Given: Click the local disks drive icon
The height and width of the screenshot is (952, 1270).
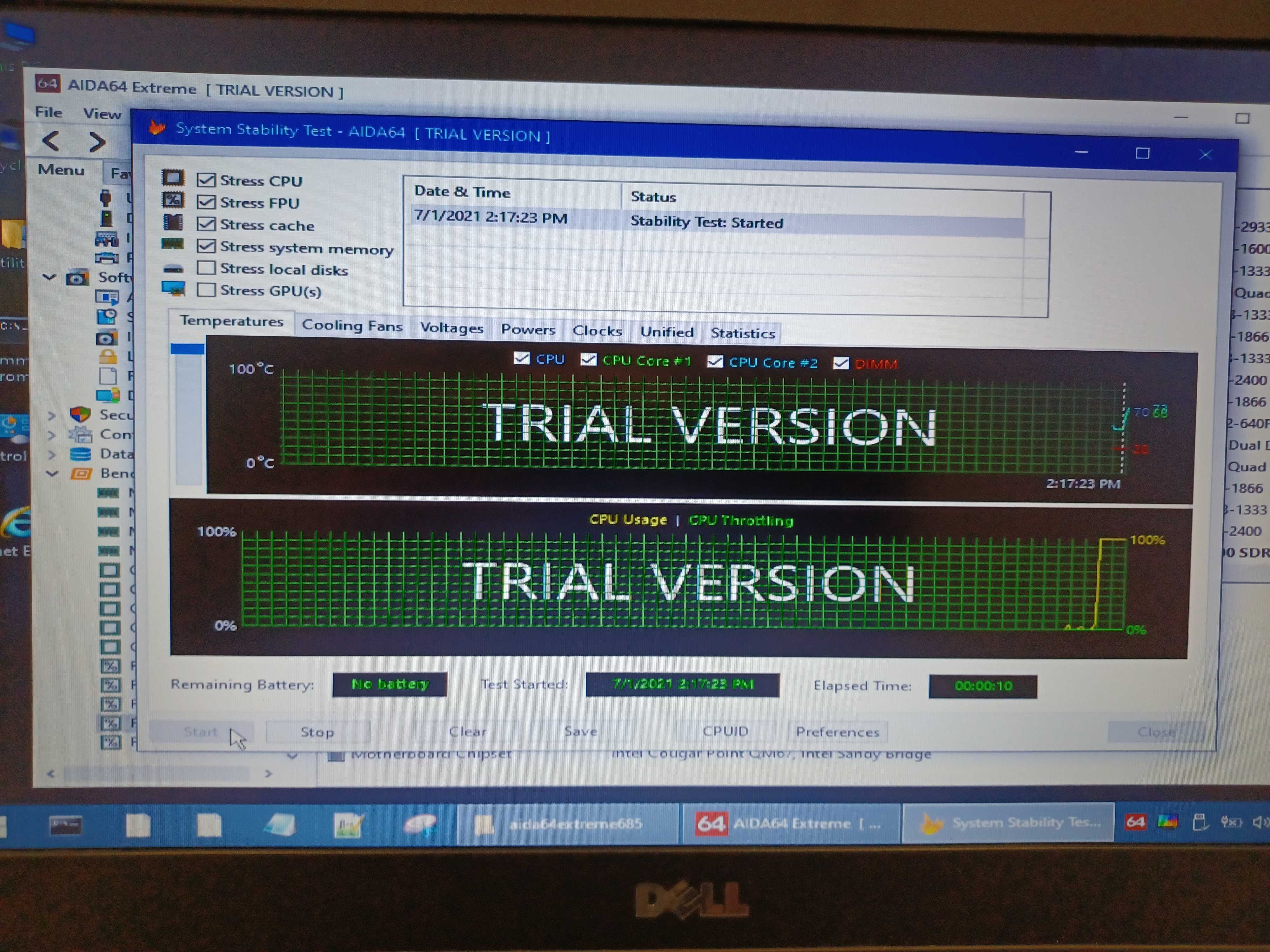Looking at the screenshot, I should [173, 268].
